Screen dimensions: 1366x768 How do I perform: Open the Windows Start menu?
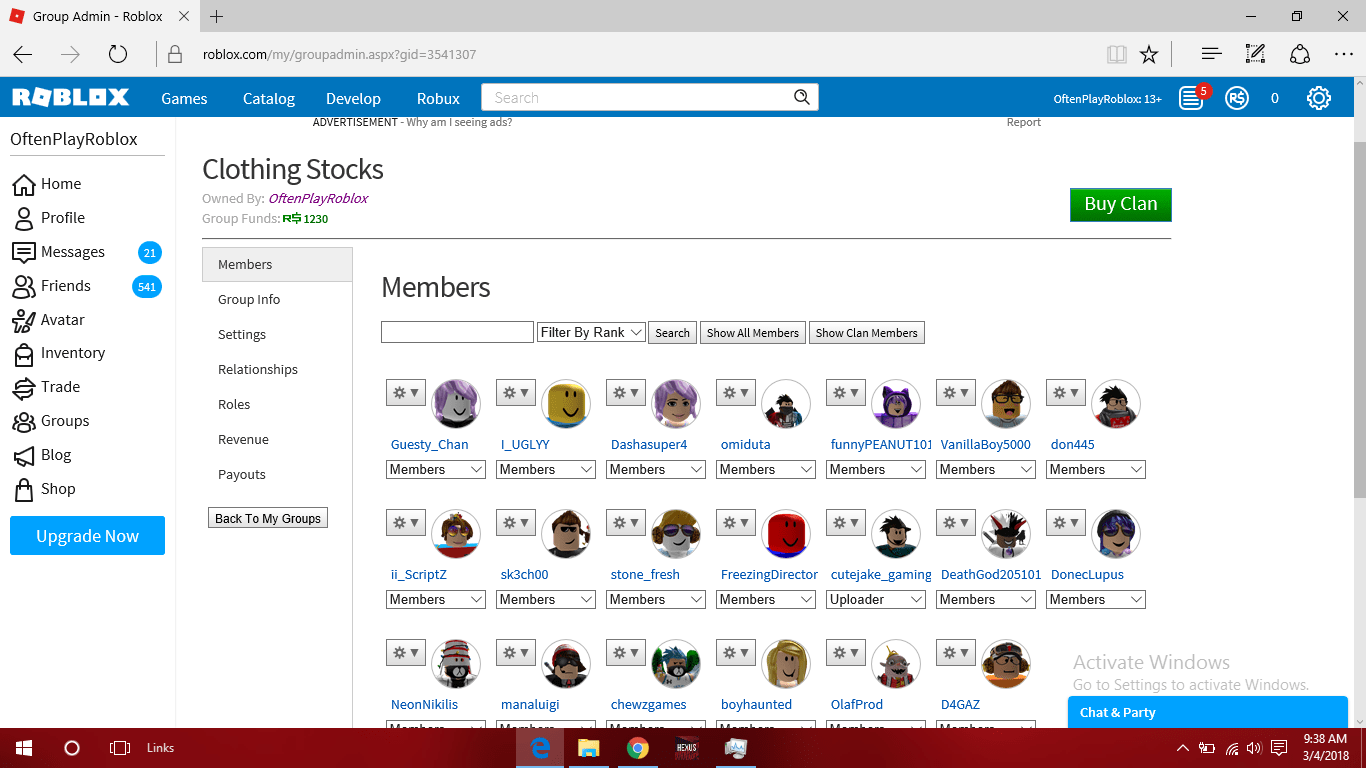[24, 748]
